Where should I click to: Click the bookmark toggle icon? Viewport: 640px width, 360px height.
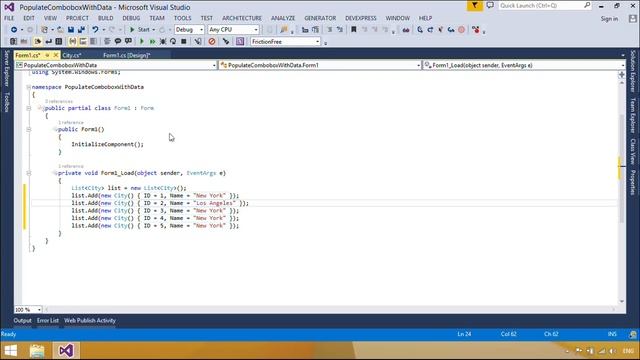[354, 30]
